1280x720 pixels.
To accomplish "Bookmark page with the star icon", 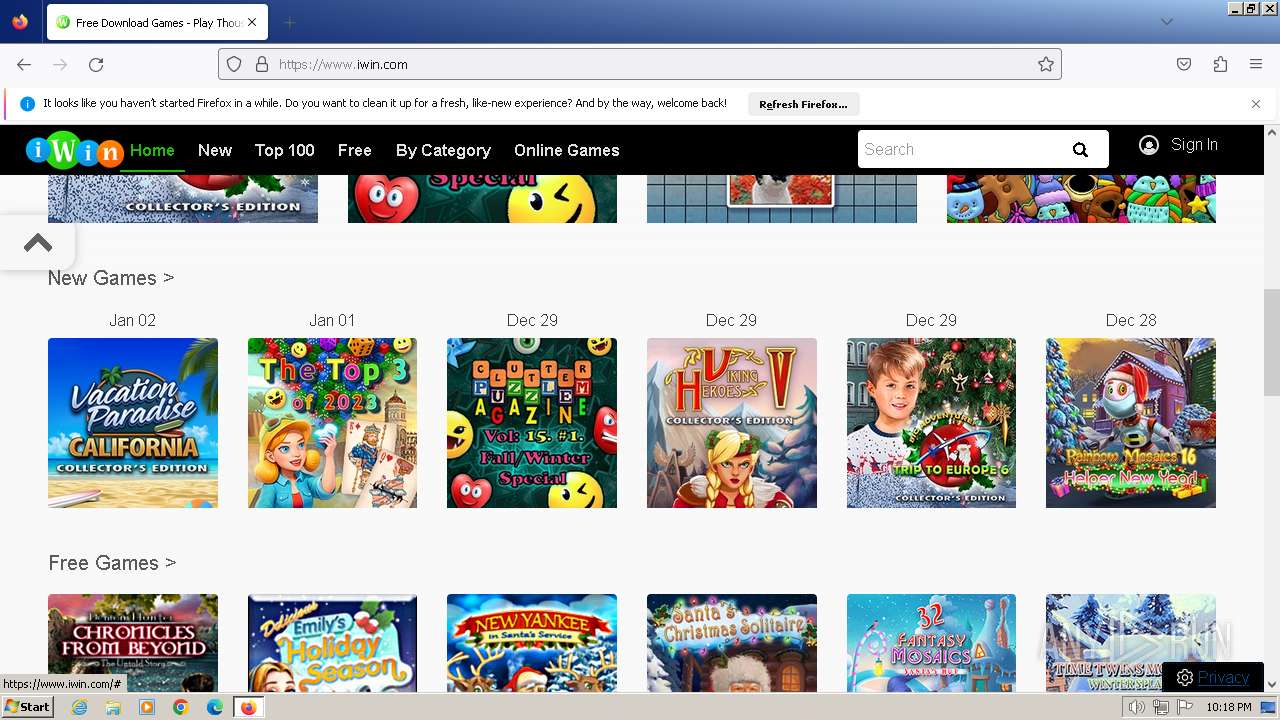I will click(1046, 64).
